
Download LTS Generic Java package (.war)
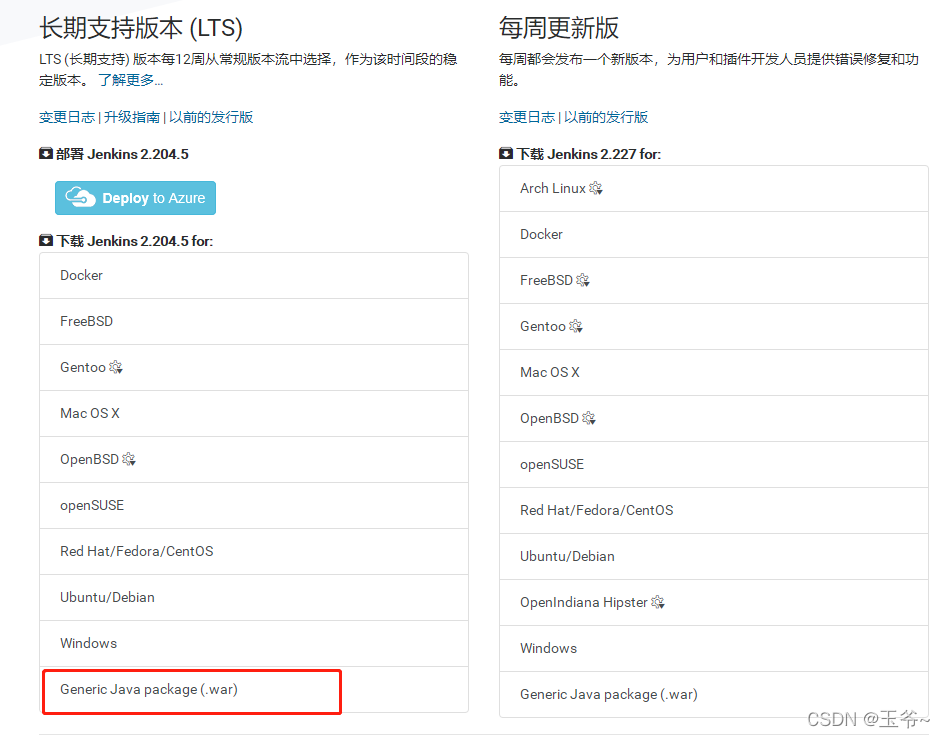point(254,690)
